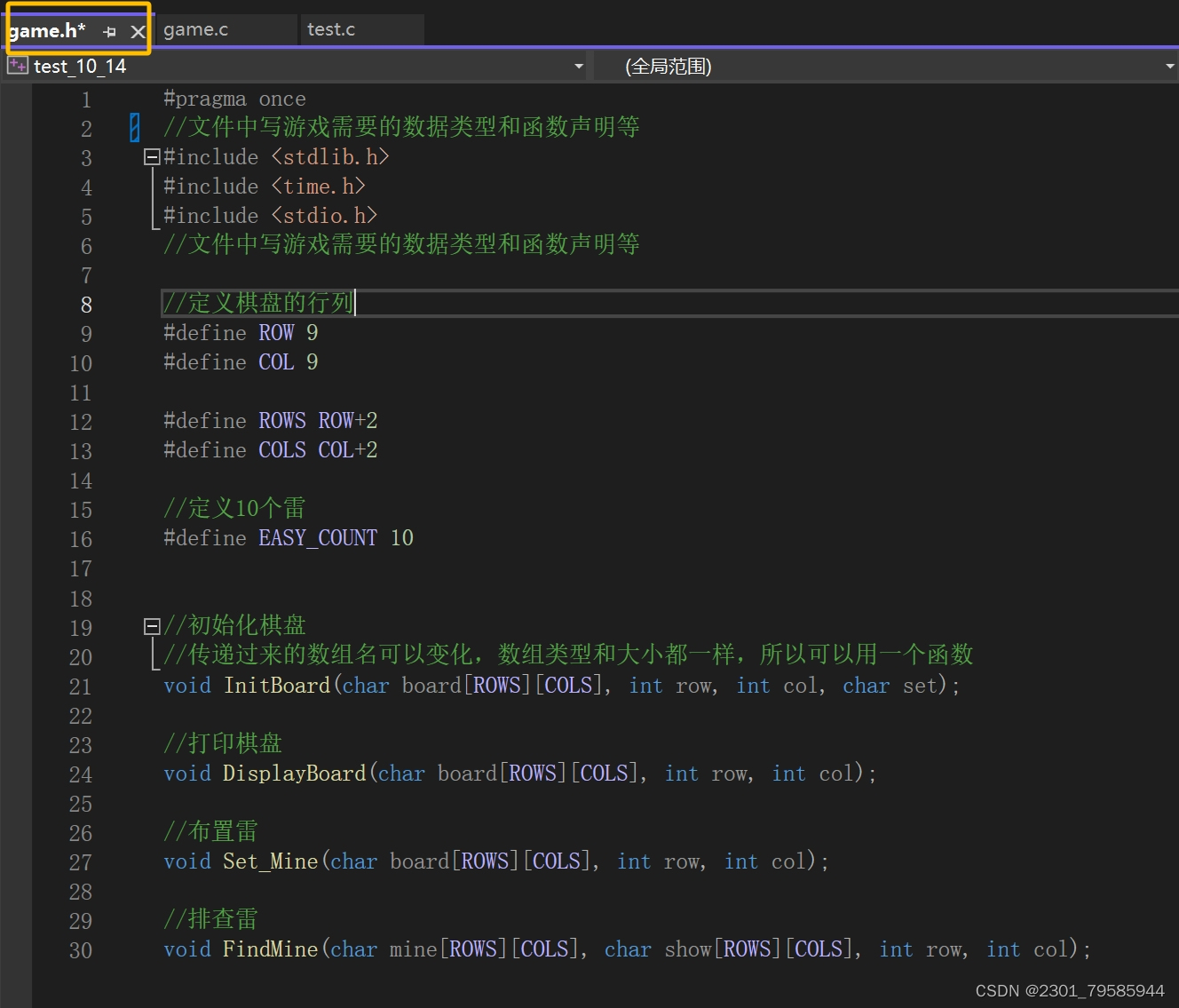
Task: Click the 'Set_Mine' function name
Action: click(x=271, y=861)
